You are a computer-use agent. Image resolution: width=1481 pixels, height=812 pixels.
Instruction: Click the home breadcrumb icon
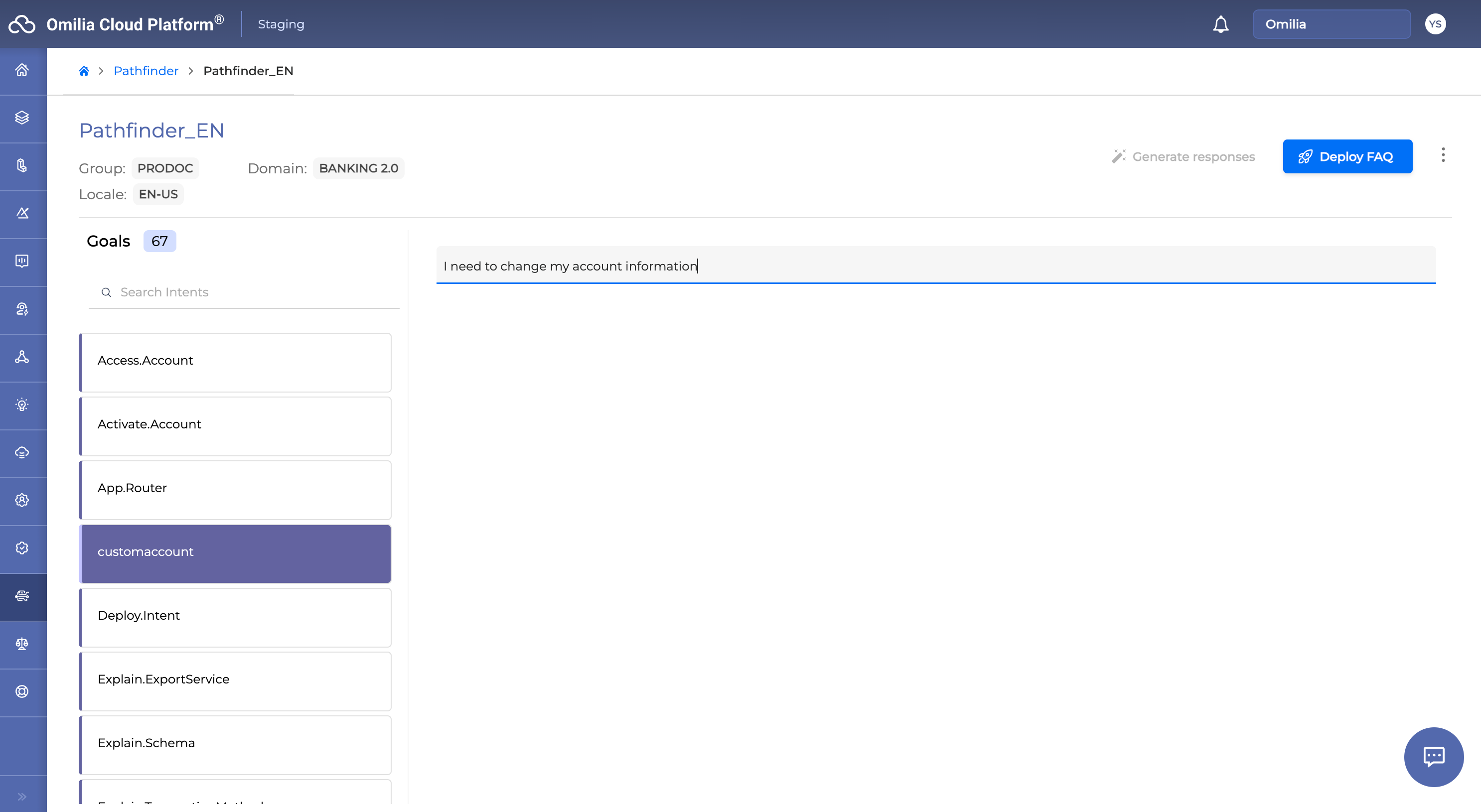(x=84, y=71)
